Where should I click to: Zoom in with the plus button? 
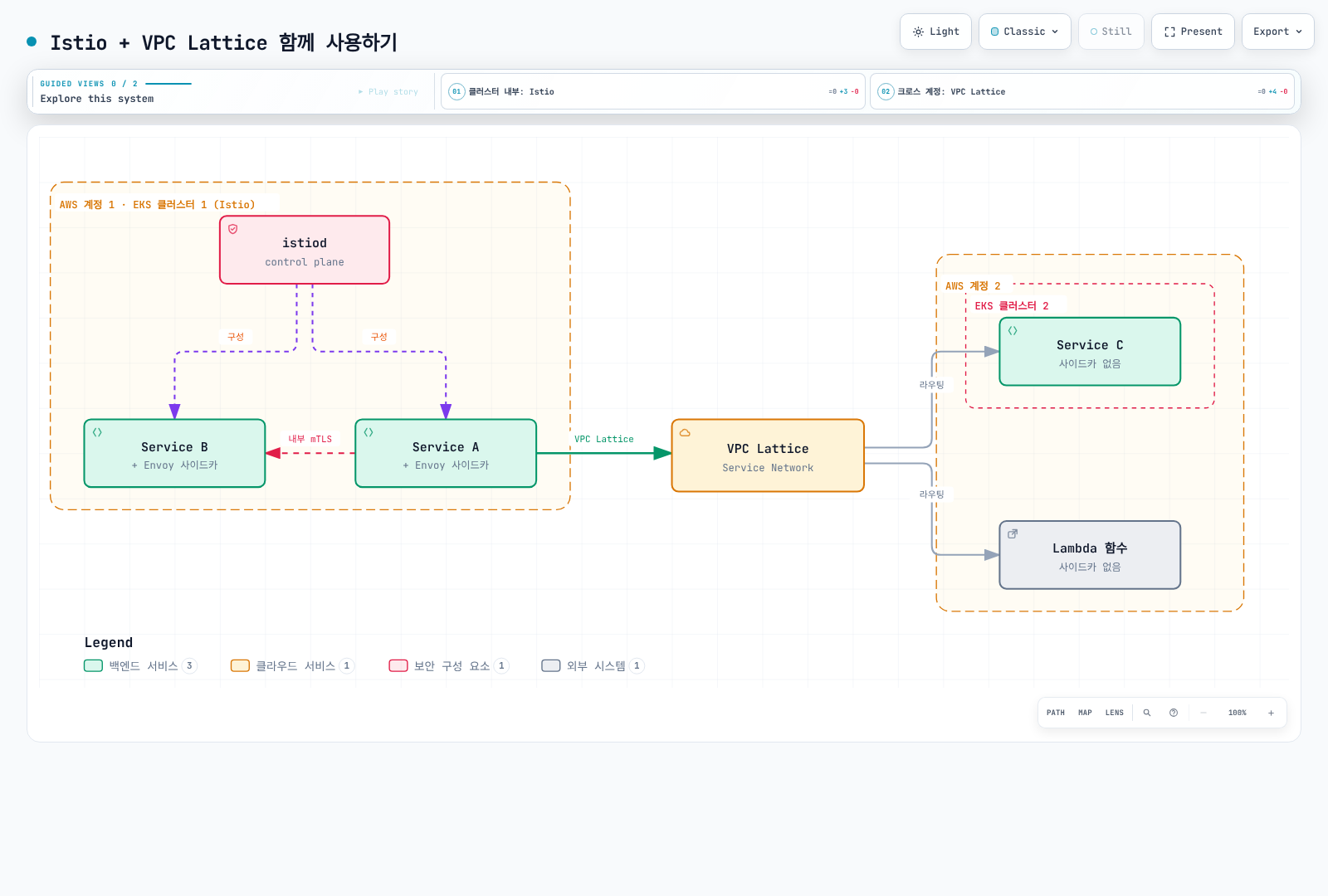pos(1271,713)
